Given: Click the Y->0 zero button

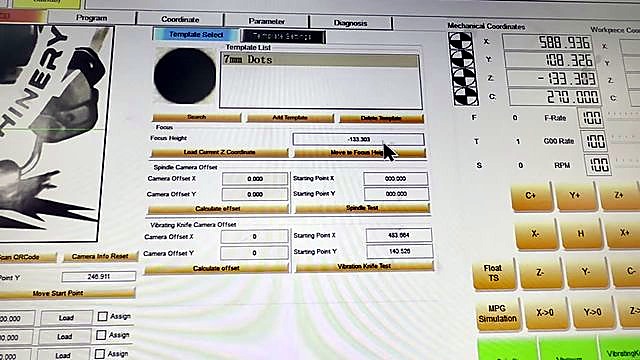Looking at the screenshot, I should 593,312.
